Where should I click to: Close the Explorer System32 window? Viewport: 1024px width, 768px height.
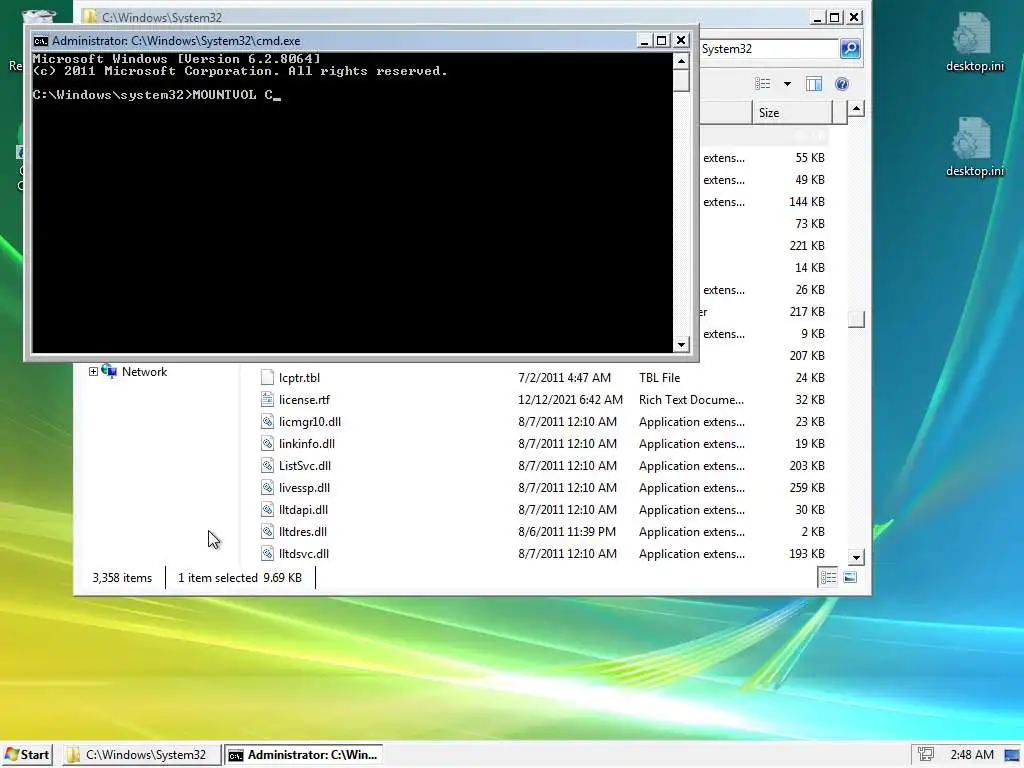pos(854,18)
